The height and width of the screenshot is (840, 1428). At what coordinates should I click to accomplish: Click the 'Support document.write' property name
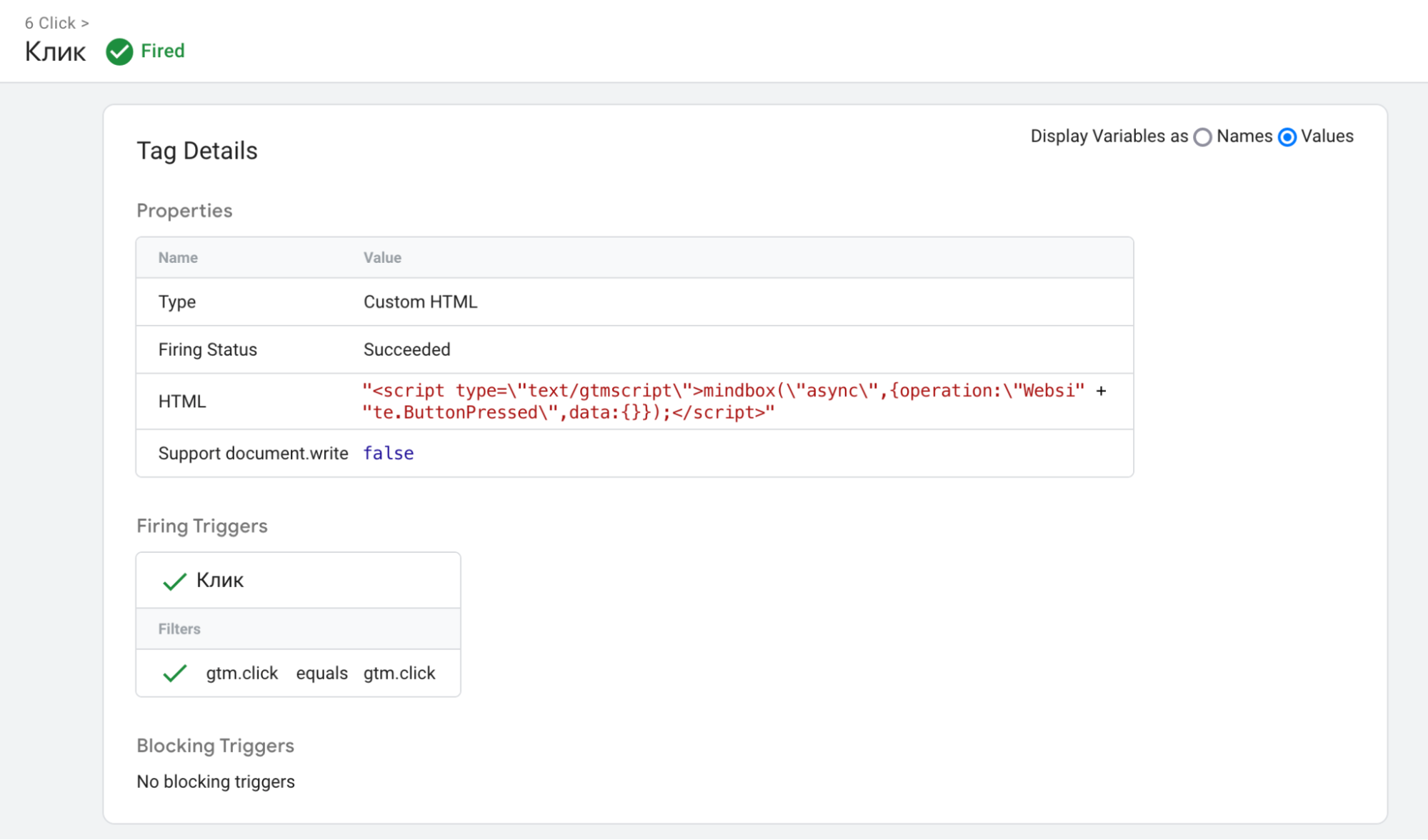(253, 454)
